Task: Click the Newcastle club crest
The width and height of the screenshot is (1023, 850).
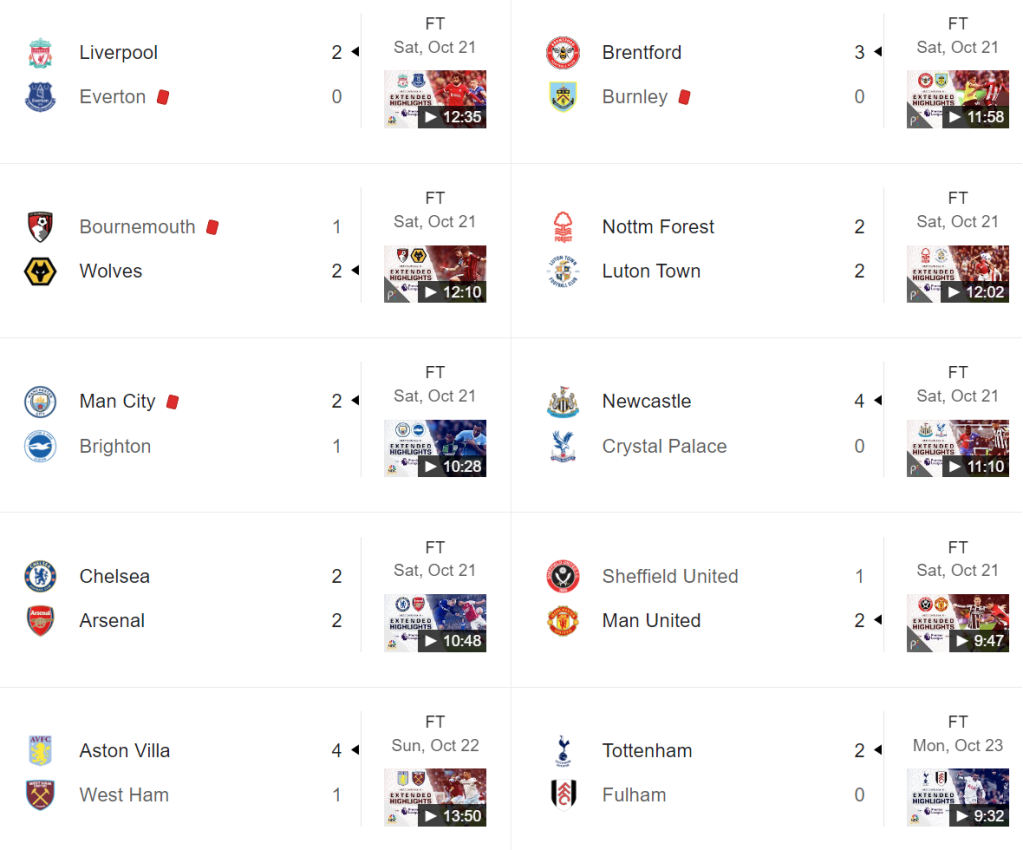Action: point(563,402)
